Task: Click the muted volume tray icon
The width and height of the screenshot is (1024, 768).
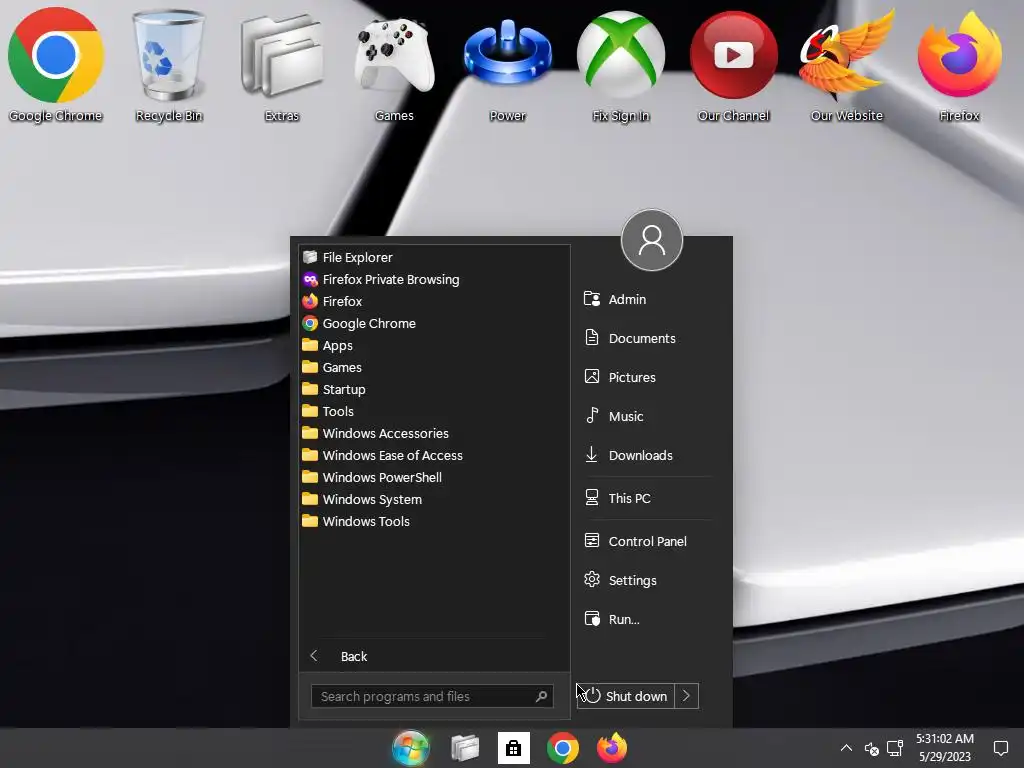Action: (871, 748)
